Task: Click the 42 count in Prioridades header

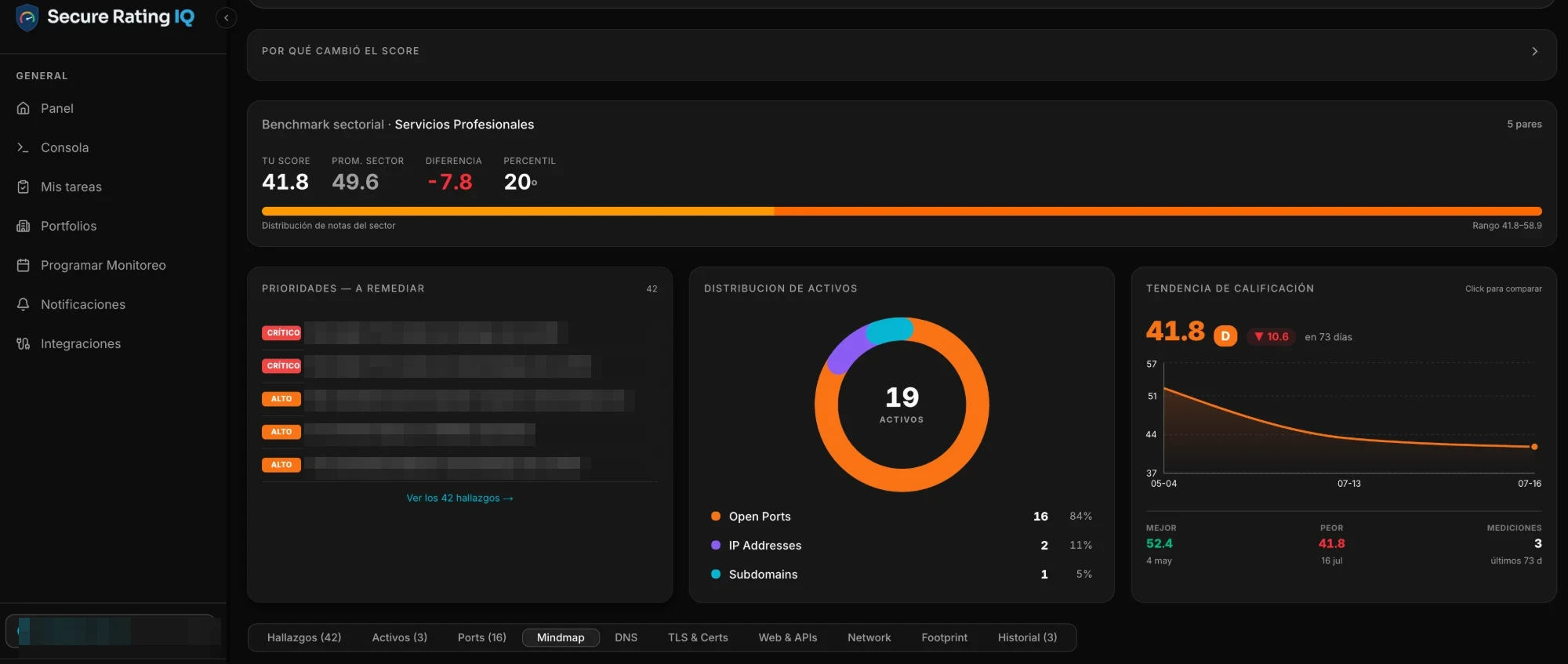Action: 652,288
